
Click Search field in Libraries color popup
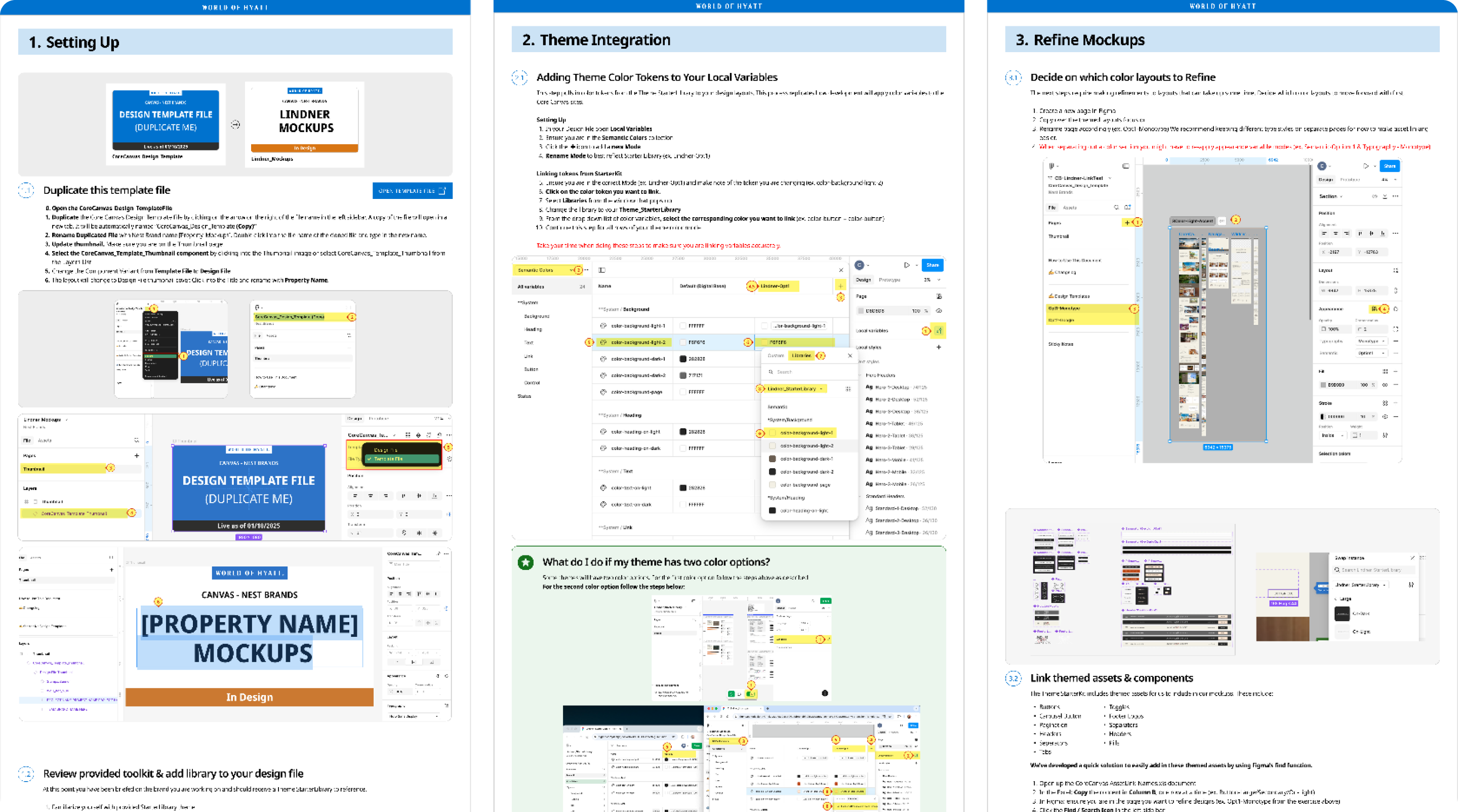(x=809, y=372)
